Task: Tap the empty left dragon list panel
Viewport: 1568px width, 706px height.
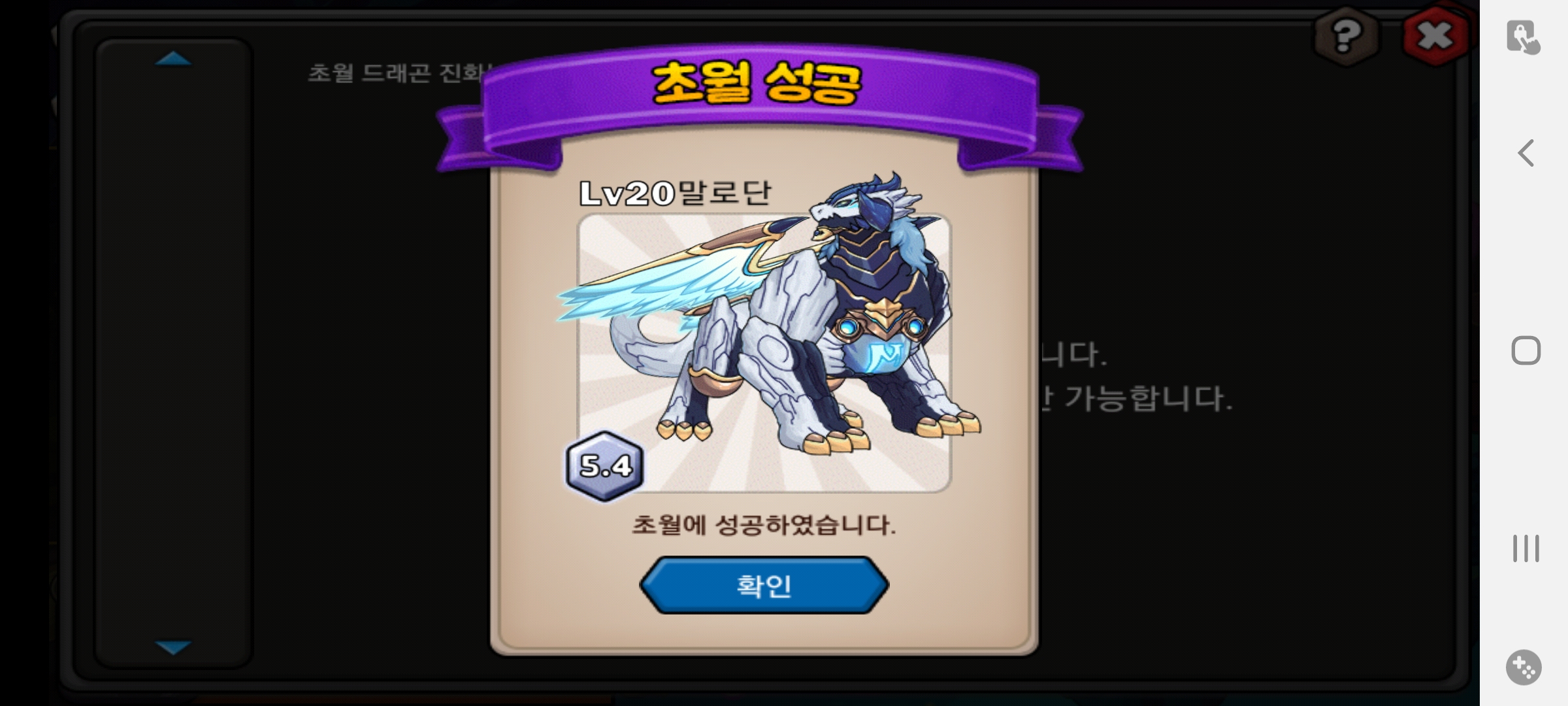Action: (173, 353)
